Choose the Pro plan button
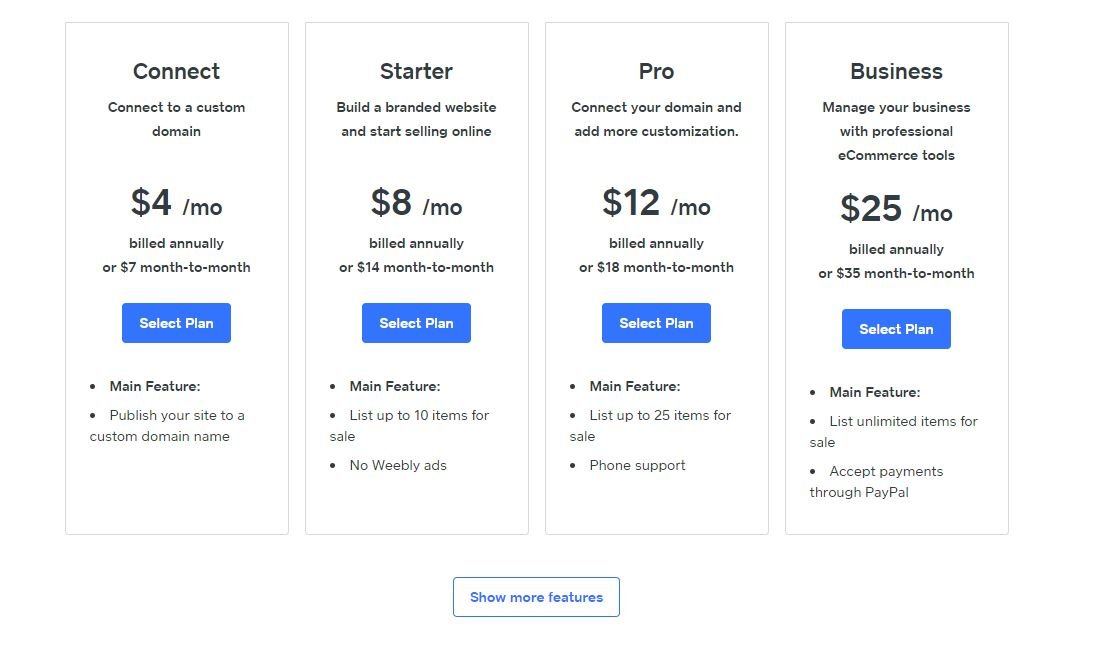The image size is (1097, 656). (x=656, y=323)
